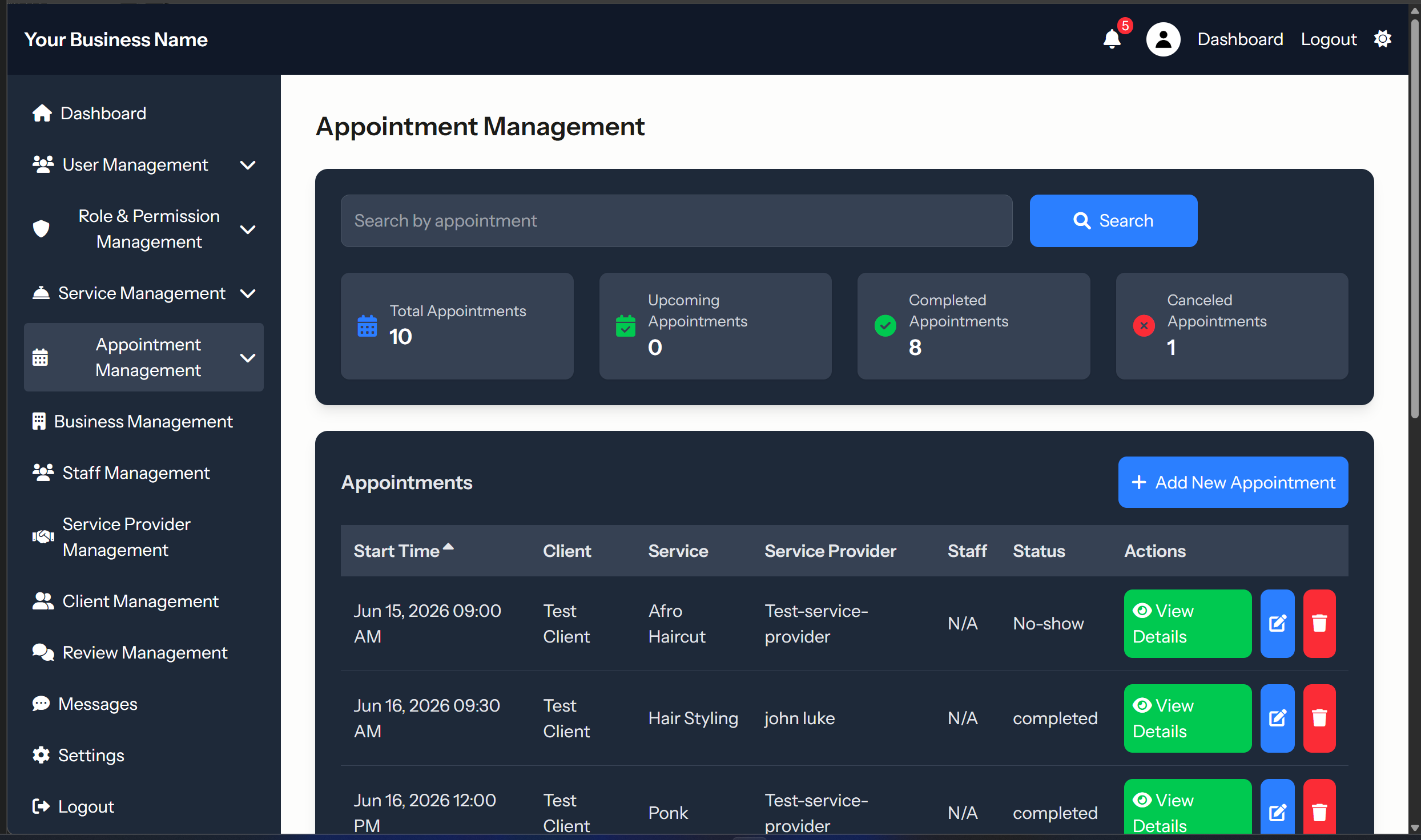
Task: Click the john luke provider cell
Action: tap(799, 718)
